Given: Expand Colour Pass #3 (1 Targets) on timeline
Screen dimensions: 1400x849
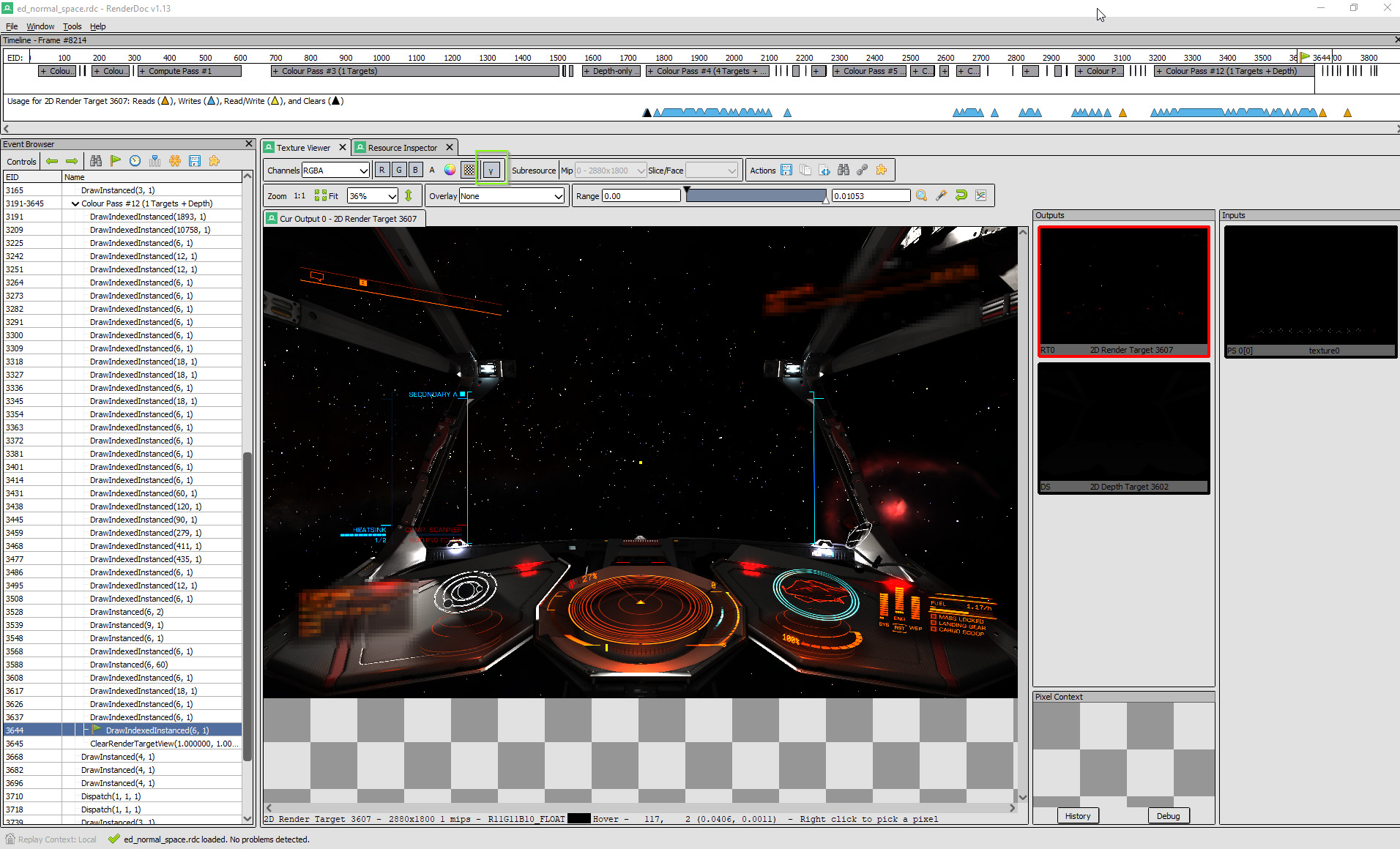Looking at the screenshot, I should click(275, 71).
